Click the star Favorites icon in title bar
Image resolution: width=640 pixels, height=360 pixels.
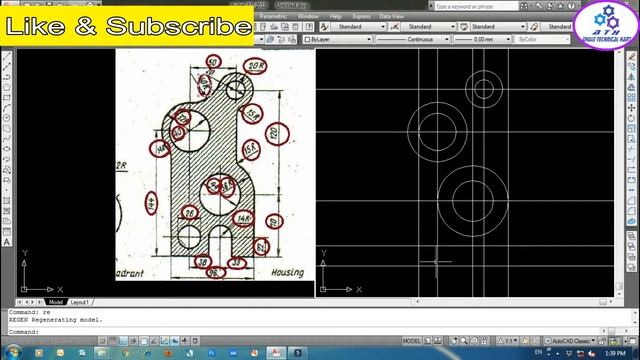pyautogui.click(x=561, y=6)
